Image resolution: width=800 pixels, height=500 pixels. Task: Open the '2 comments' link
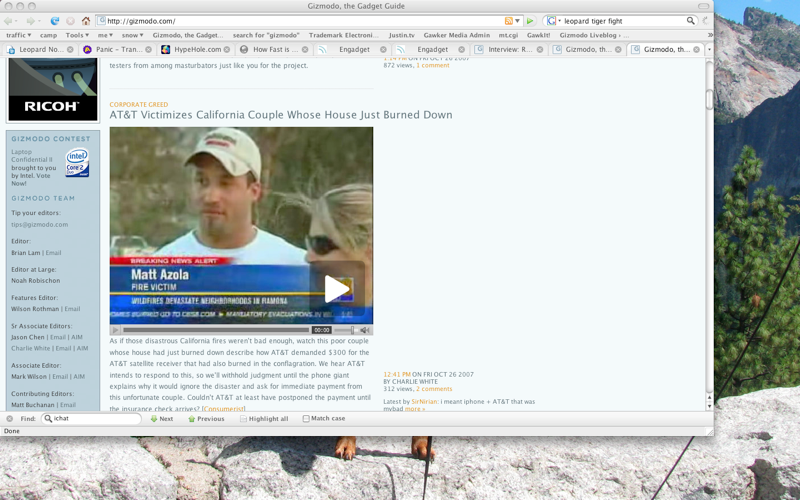click(x=434, y=389)
